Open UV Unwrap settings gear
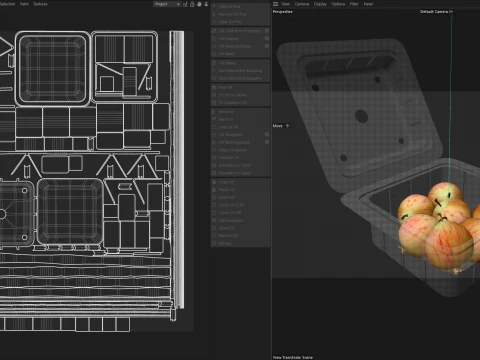Image resolution: width=480 pixels, height=360 pixels. pyautogui.click(x=267, y=38)
